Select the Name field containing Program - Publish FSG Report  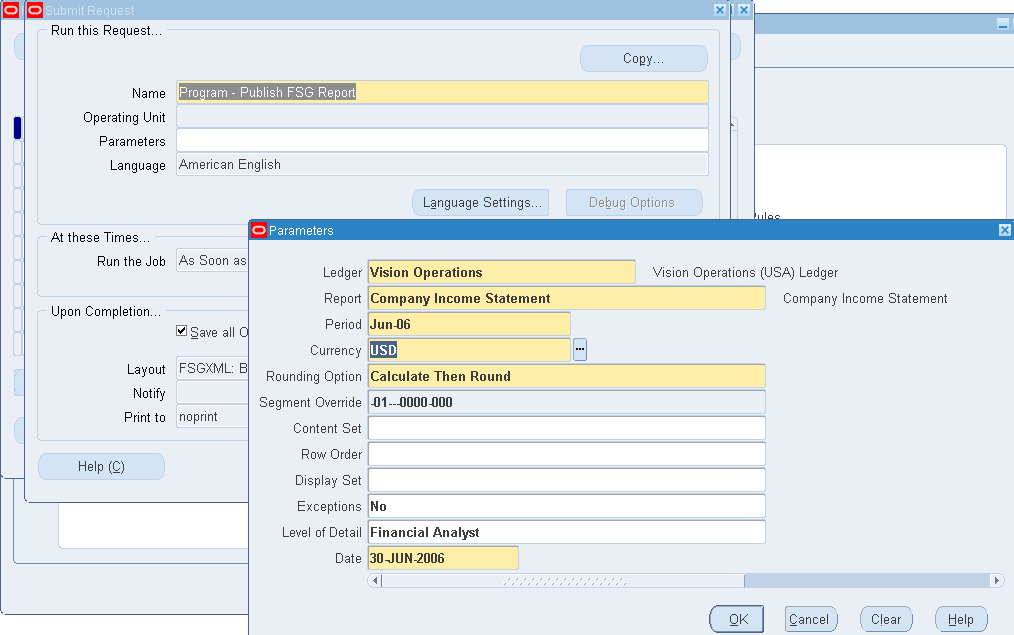click(x=442, y=92)
